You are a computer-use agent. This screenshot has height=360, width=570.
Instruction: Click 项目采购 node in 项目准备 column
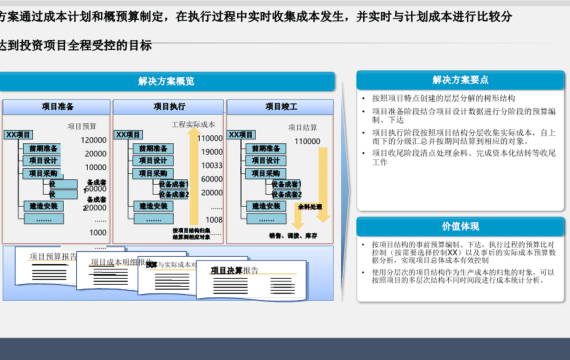point(43,173)
